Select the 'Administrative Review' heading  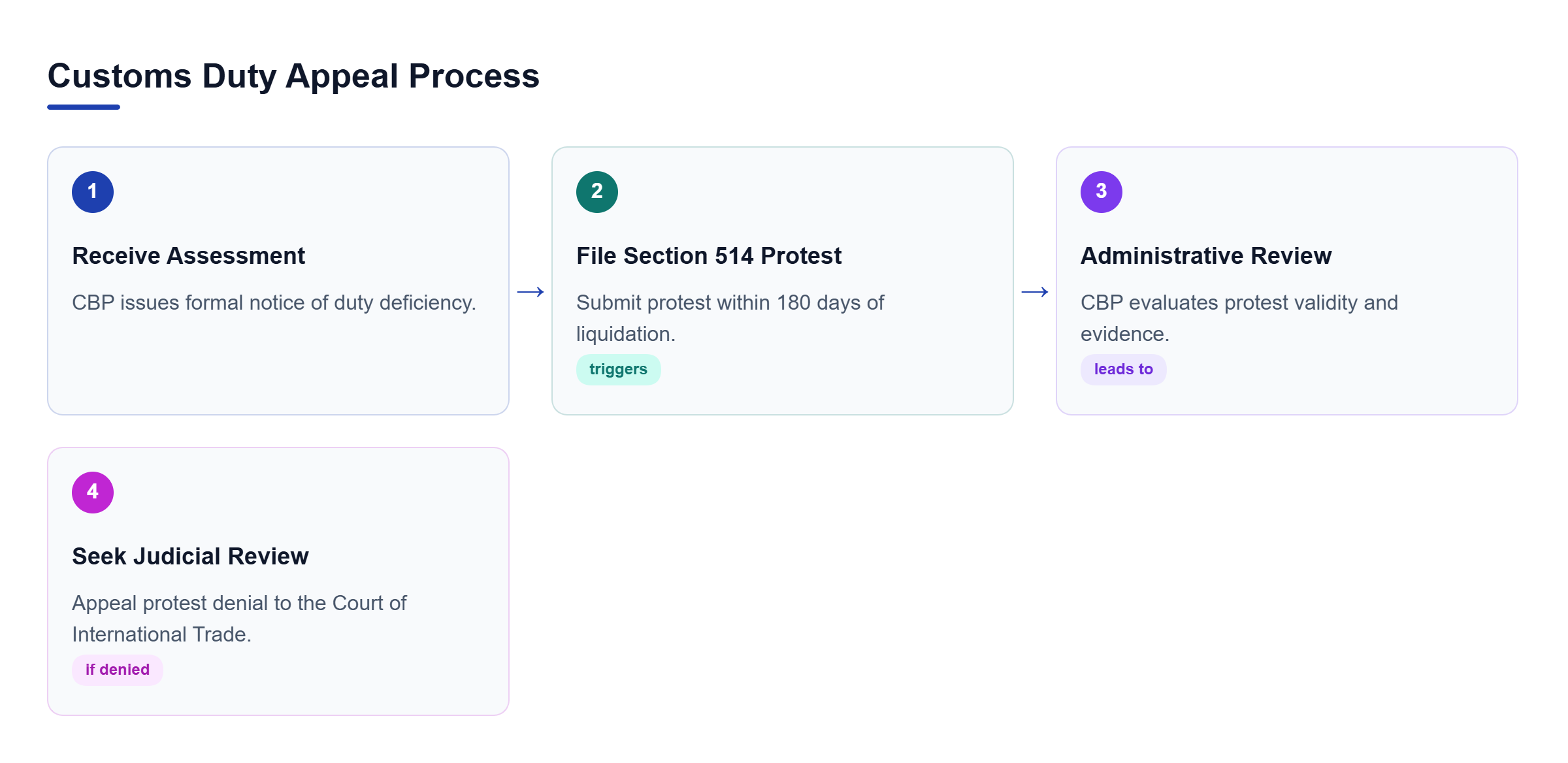(x=1206, y=255)
